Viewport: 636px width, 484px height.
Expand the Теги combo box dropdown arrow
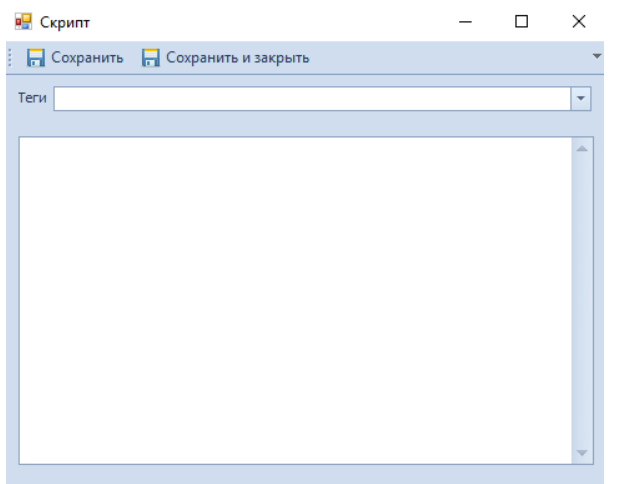click(x=582, y=98)
